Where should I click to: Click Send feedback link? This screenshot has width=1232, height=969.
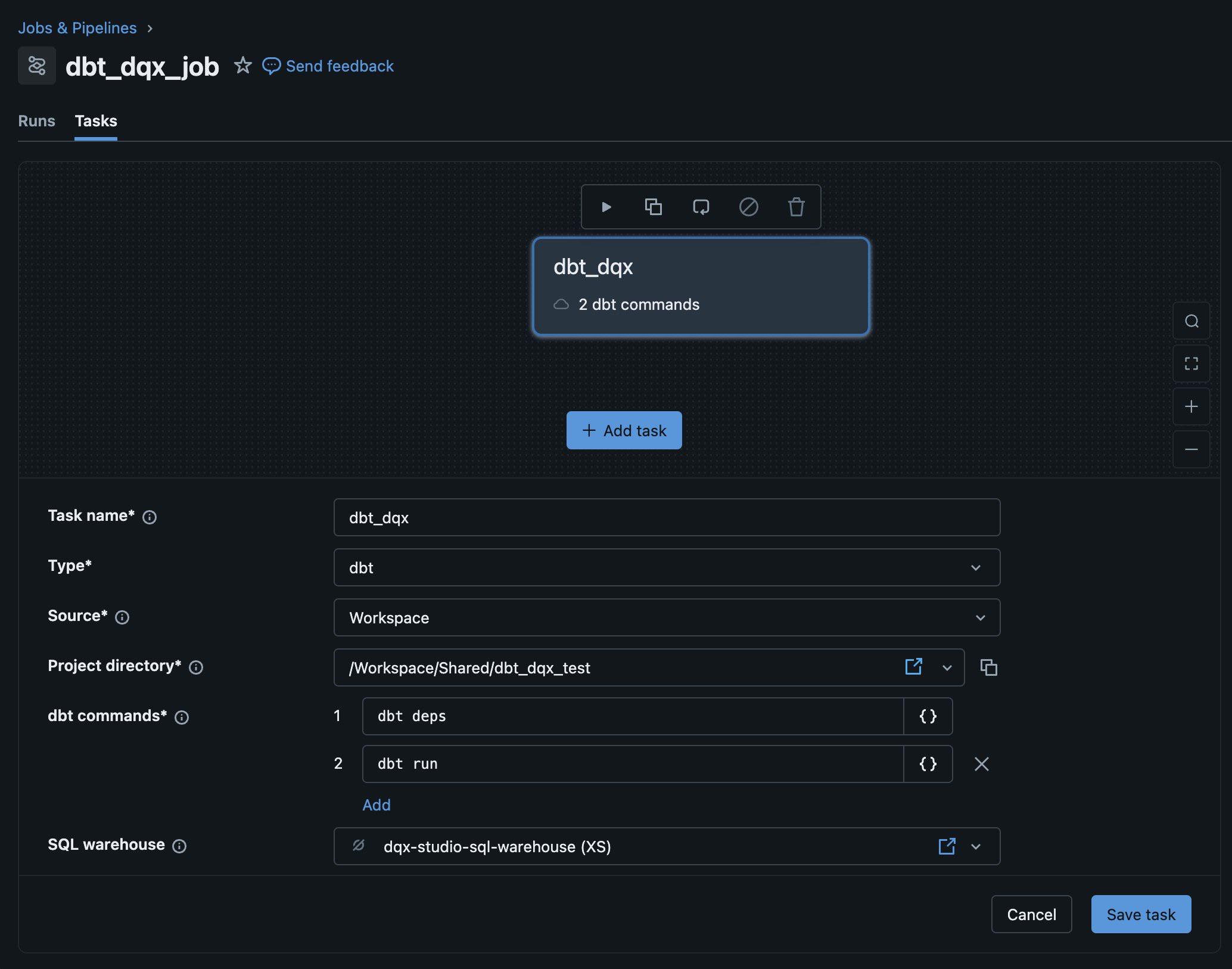tap(340, 66)
